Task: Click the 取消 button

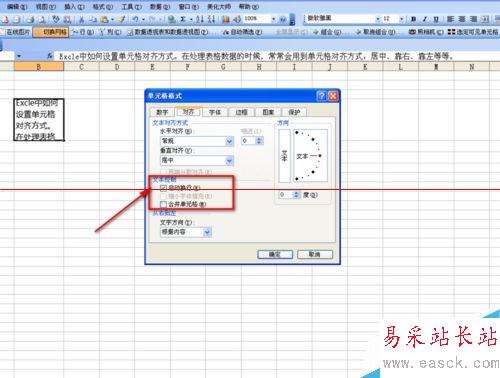Action: tap(315, 255)
